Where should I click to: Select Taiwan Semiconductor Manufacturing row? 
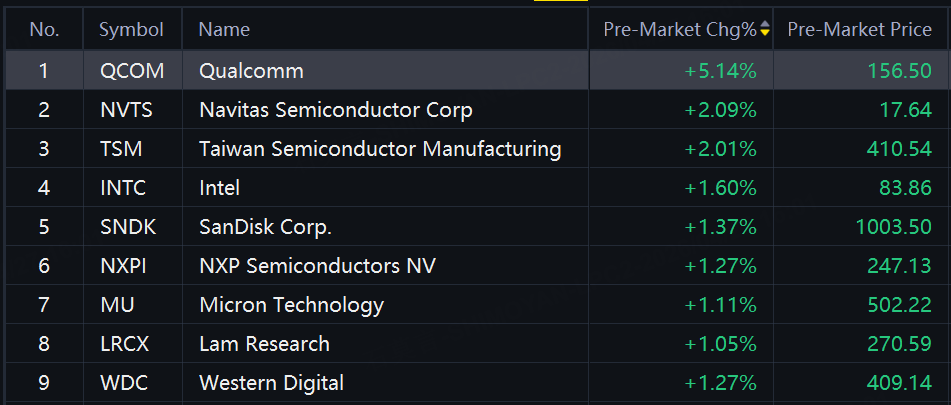point(478,149)
